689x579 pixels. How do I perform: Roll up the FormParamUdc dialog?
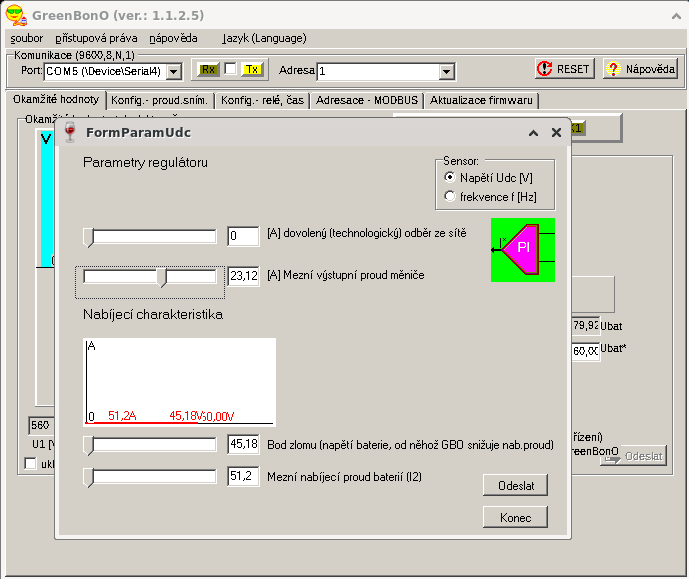coord(533,133)
